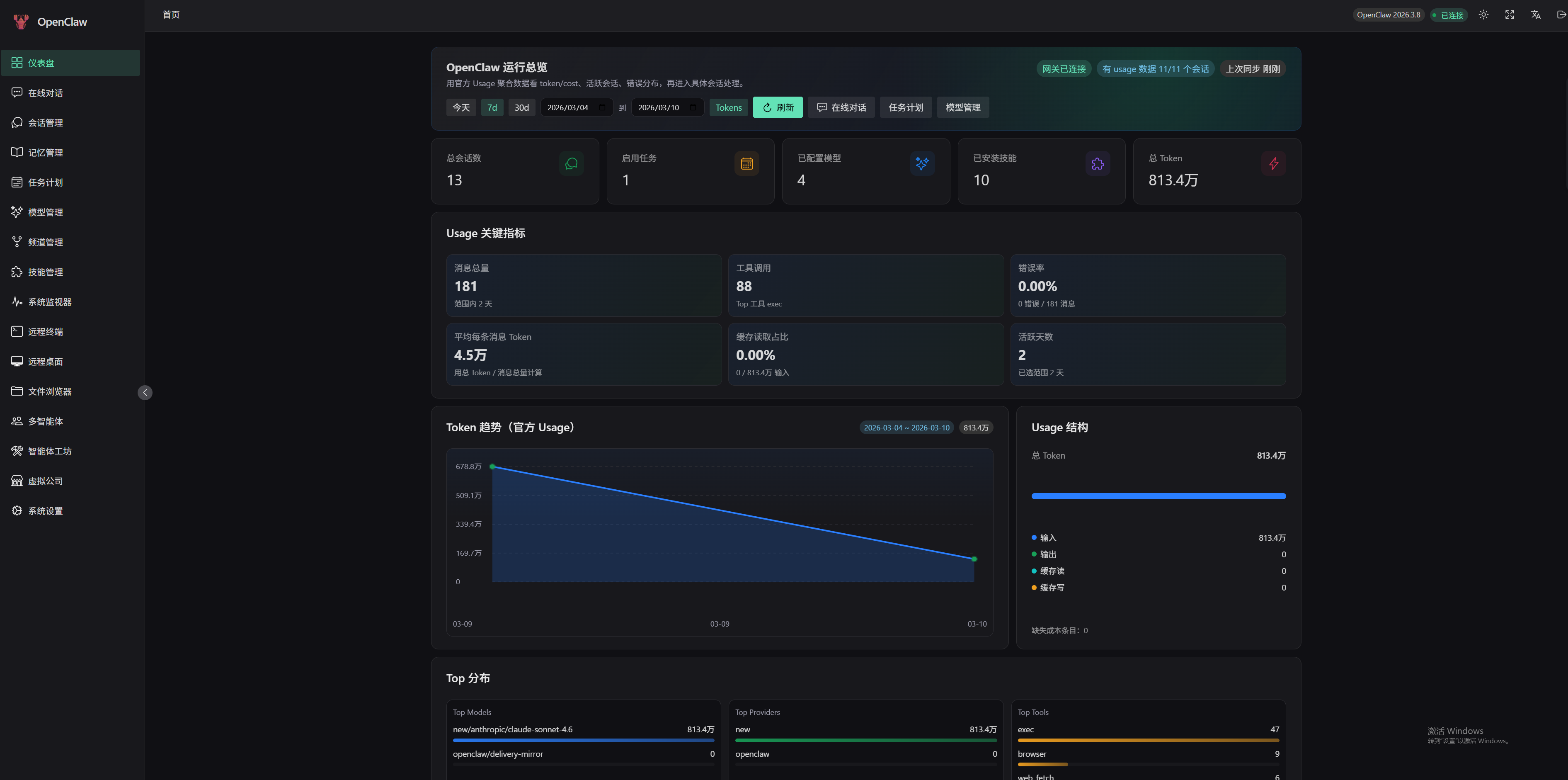Select the 30d time range
Screen dimensions: 1568x780
click(x=522, y=107)
